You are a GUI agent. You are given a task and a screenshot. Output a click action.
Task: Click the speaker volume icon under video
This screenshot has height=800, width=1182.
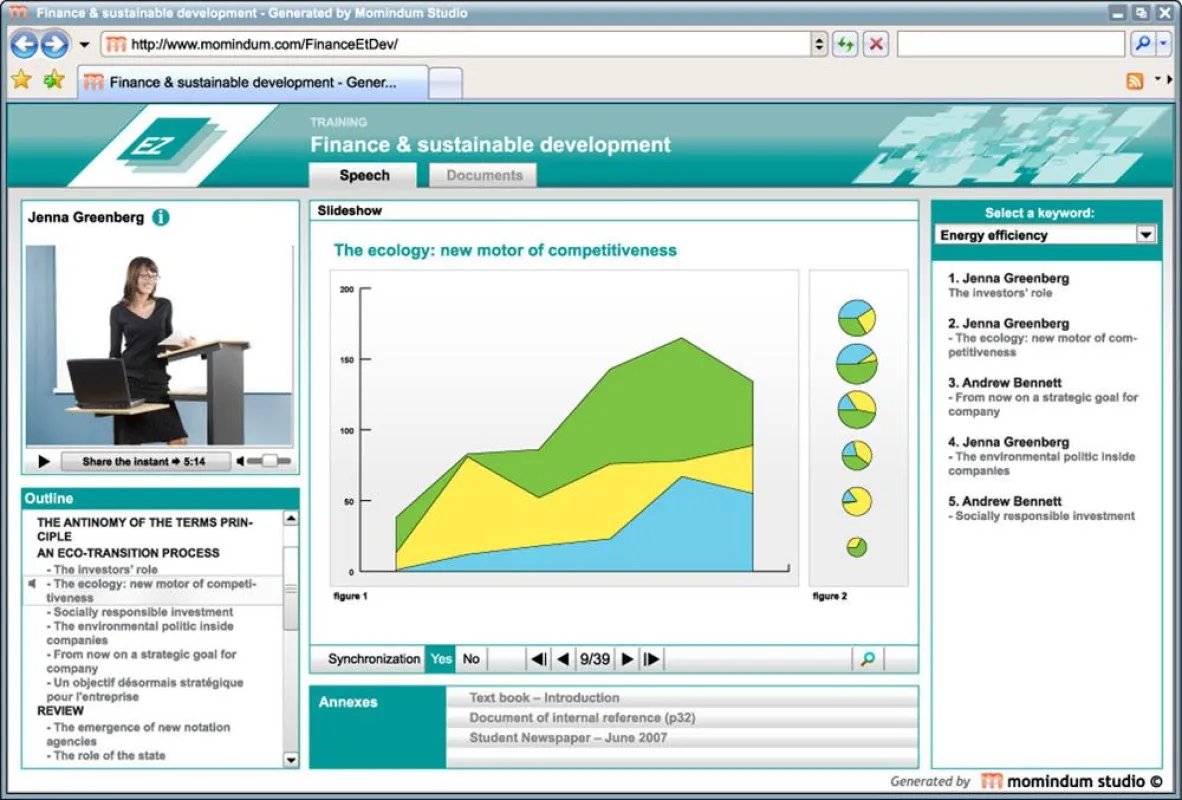point(240,461)
